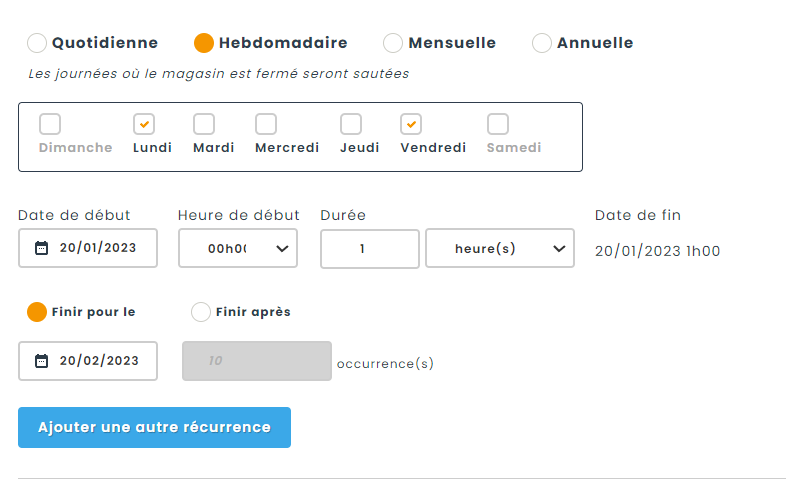This screenshot has width=786, height=496.
Task: Click the end date field 20/02/2023
Action: point(98,361)
